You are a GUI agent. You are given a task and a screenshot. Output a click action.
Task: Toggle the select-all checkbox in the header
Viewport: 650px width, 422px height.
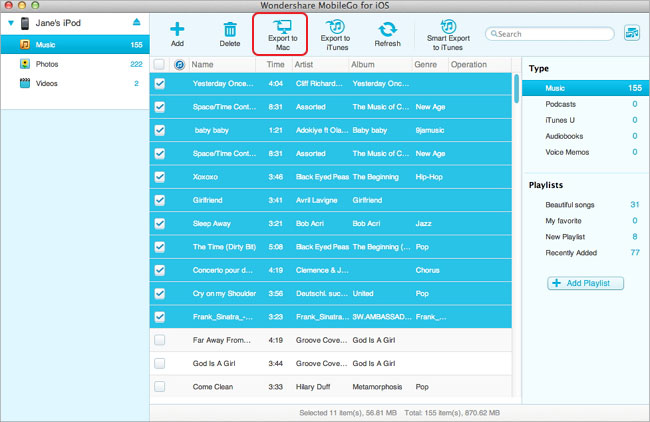pos(159,65)
